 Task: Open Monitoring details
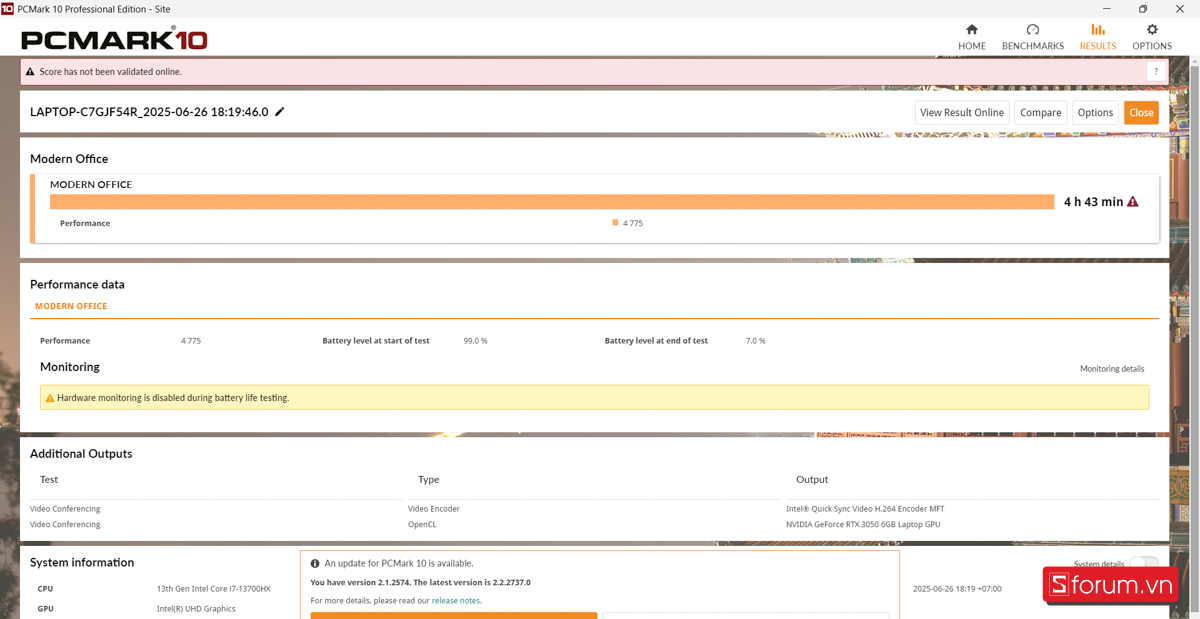[1112, 369]
